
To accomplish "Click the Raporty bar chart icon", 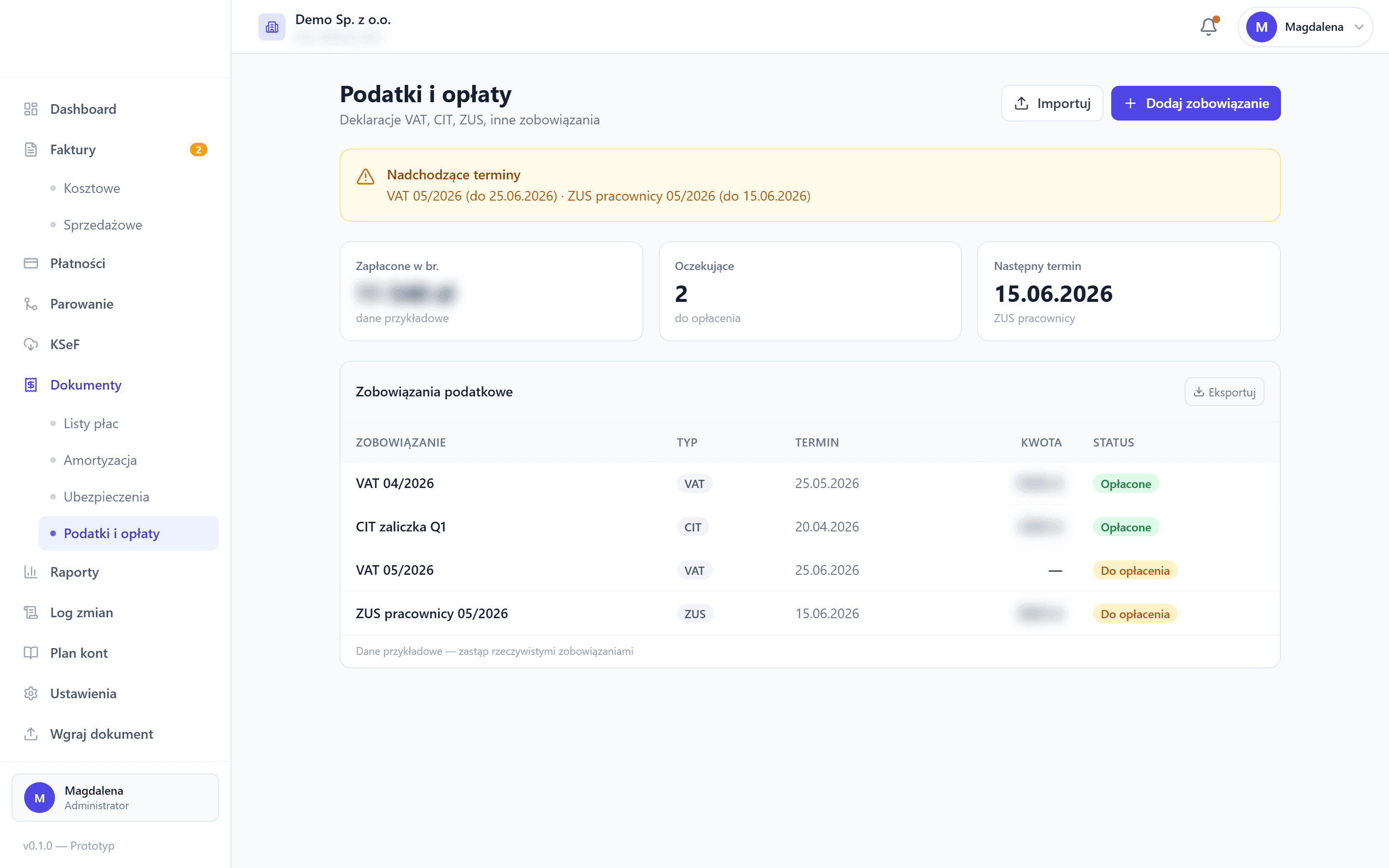I will click(x=31, y=572).
